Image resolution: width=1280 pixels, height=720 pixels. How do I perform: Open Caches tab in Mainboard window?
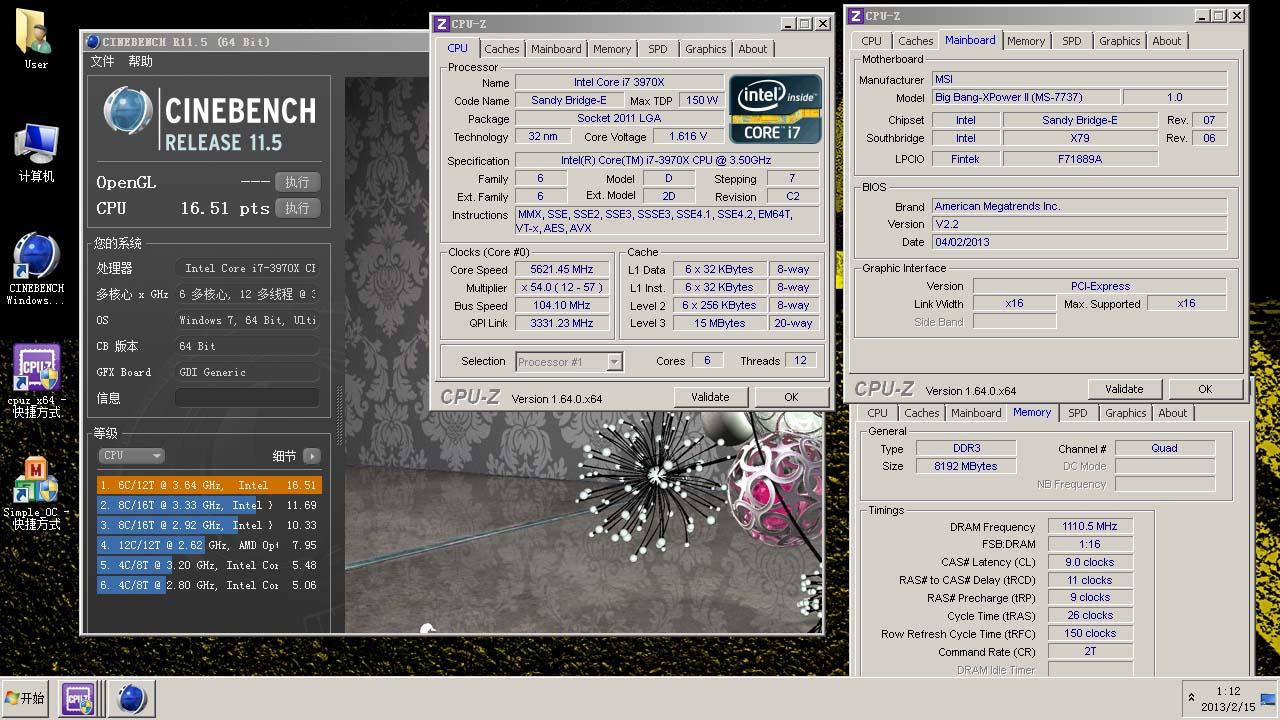(x=915, y=41)
